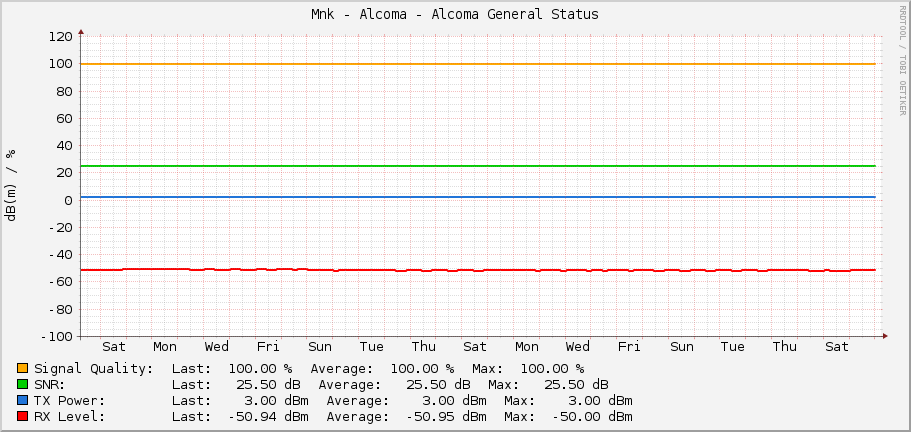Click the red RX Level legend swatch
The width and height of the screenshot is (911, 432).
point(23,417)
